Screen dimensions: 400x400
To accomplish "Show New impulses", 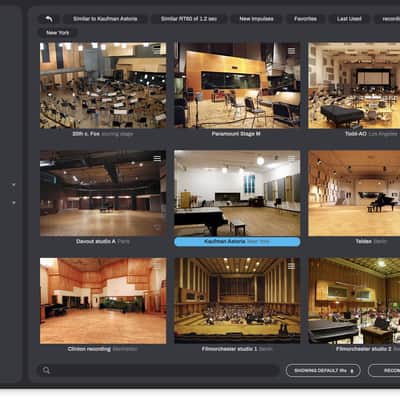I will 256,19.
